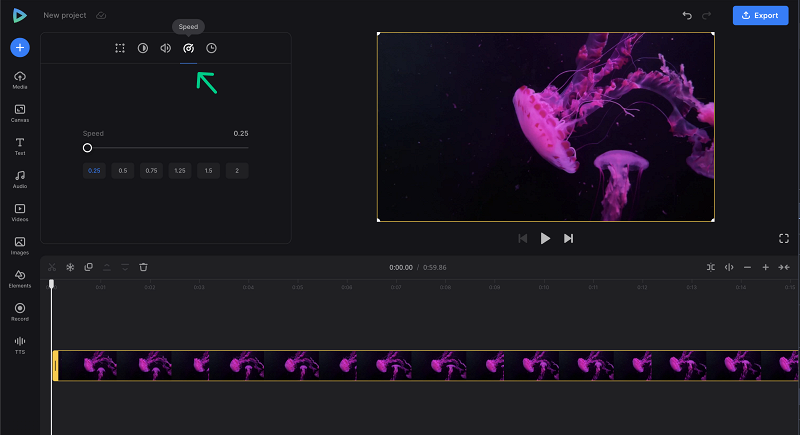Viewport: 800px width, 435px height.
Task: Click the freeze frame snowflake icon
Action: click(70, 267)
